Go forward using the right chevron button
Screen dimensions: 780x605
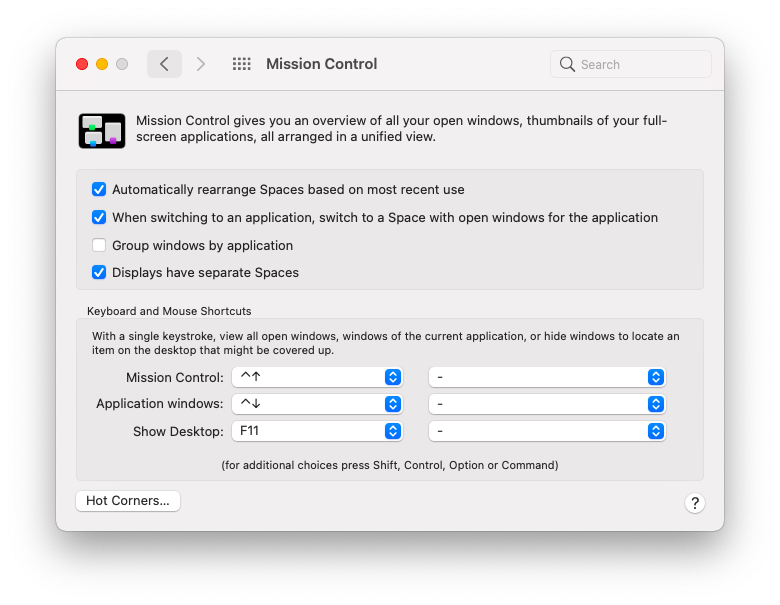click(x=200, y=64)
